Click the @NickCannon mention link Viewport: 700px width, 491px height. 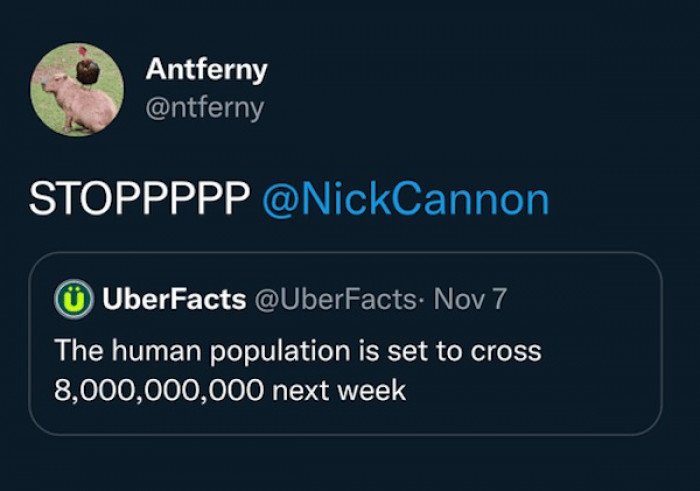tap(405, 199)
